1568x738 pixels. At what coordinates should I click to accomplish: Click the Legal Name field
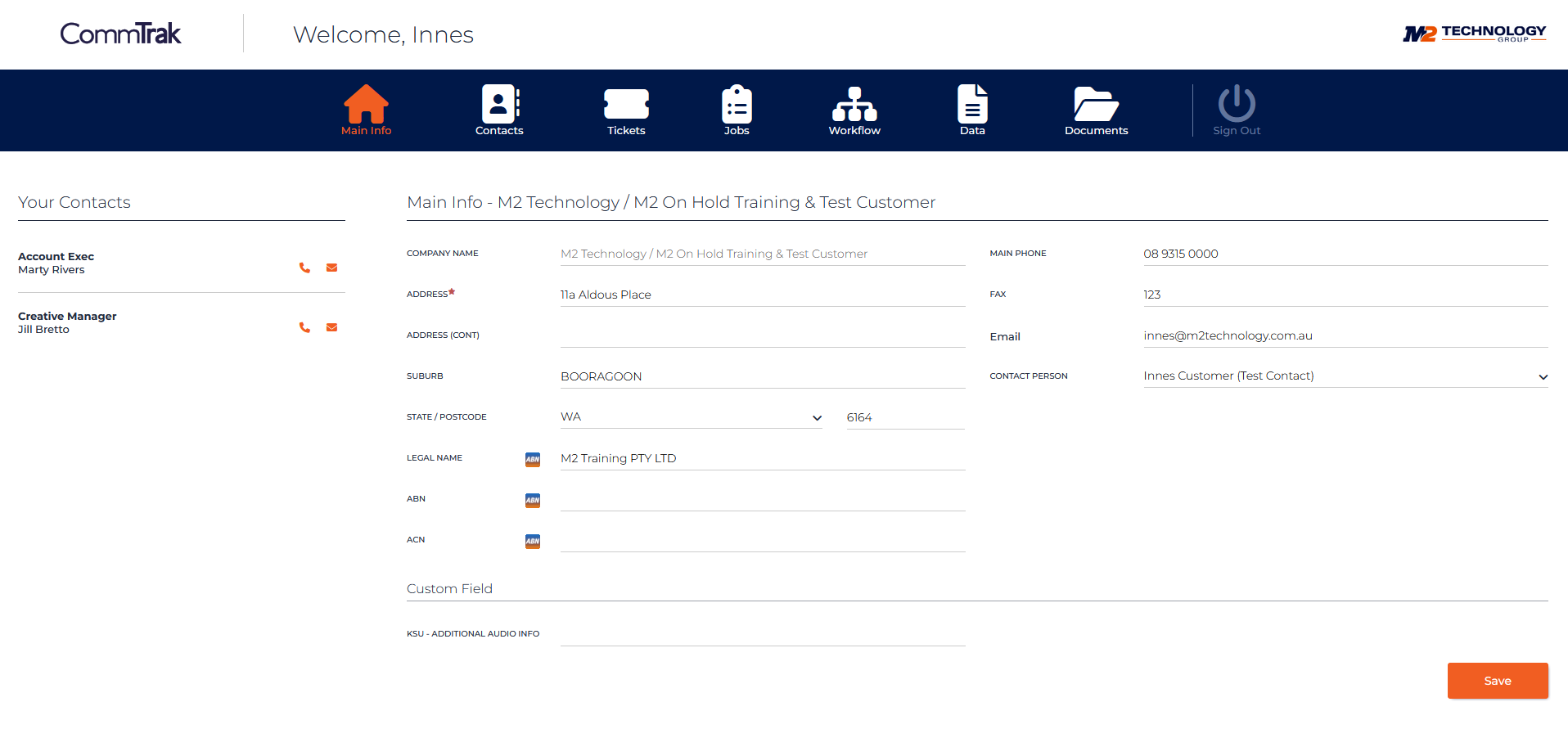click(763, 458)
